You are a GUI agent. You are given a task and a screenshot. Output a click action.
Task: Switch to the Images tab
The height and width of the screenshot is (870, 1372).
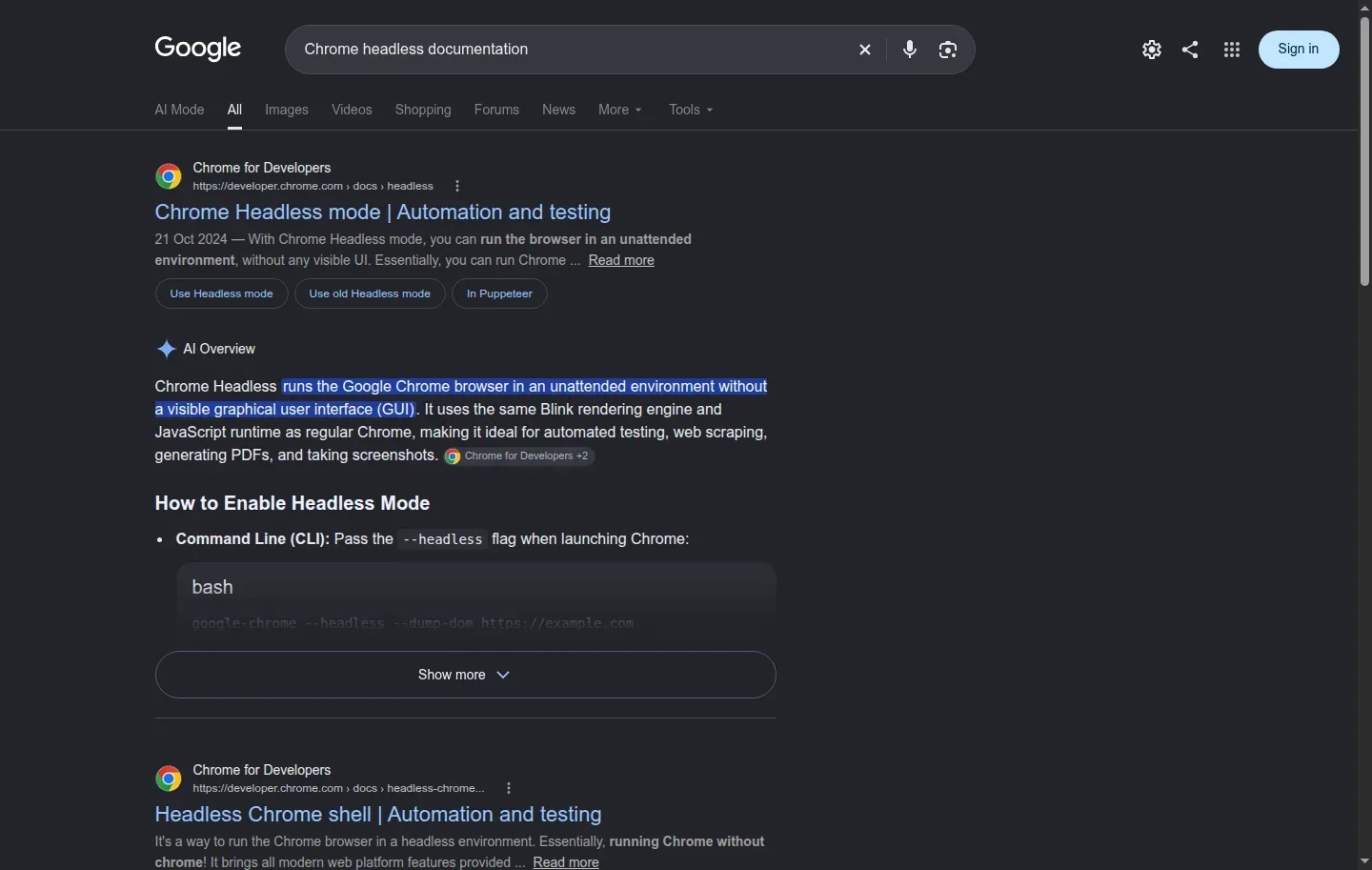pos(287,110)
